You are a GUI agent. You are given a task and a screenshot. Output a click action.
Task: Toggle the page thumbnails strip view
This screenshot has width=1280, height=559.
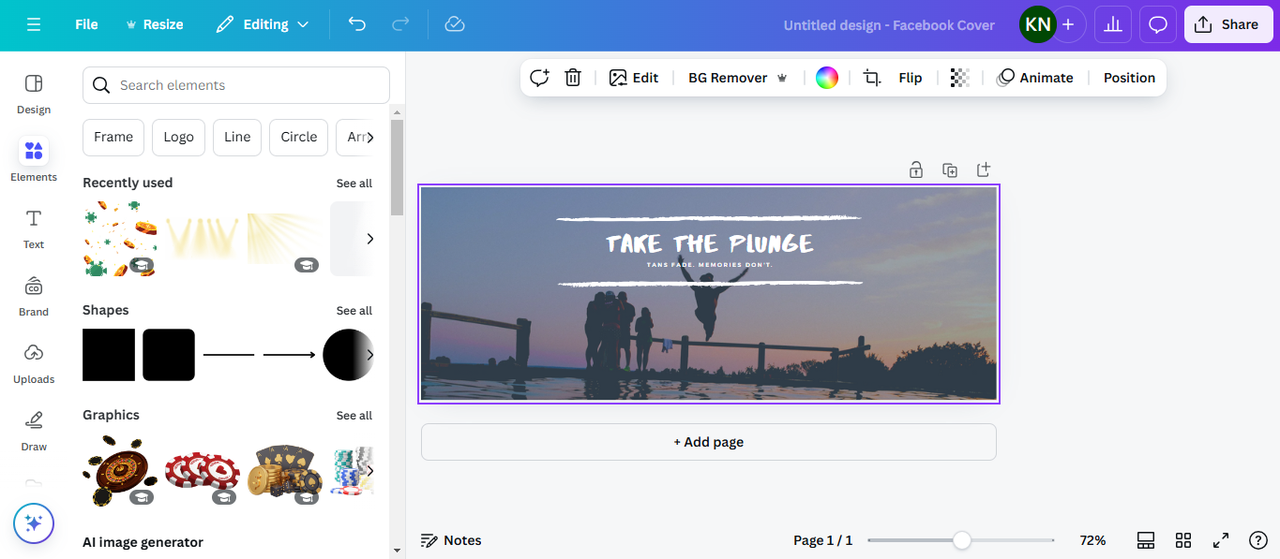[x=1147, y=540]
